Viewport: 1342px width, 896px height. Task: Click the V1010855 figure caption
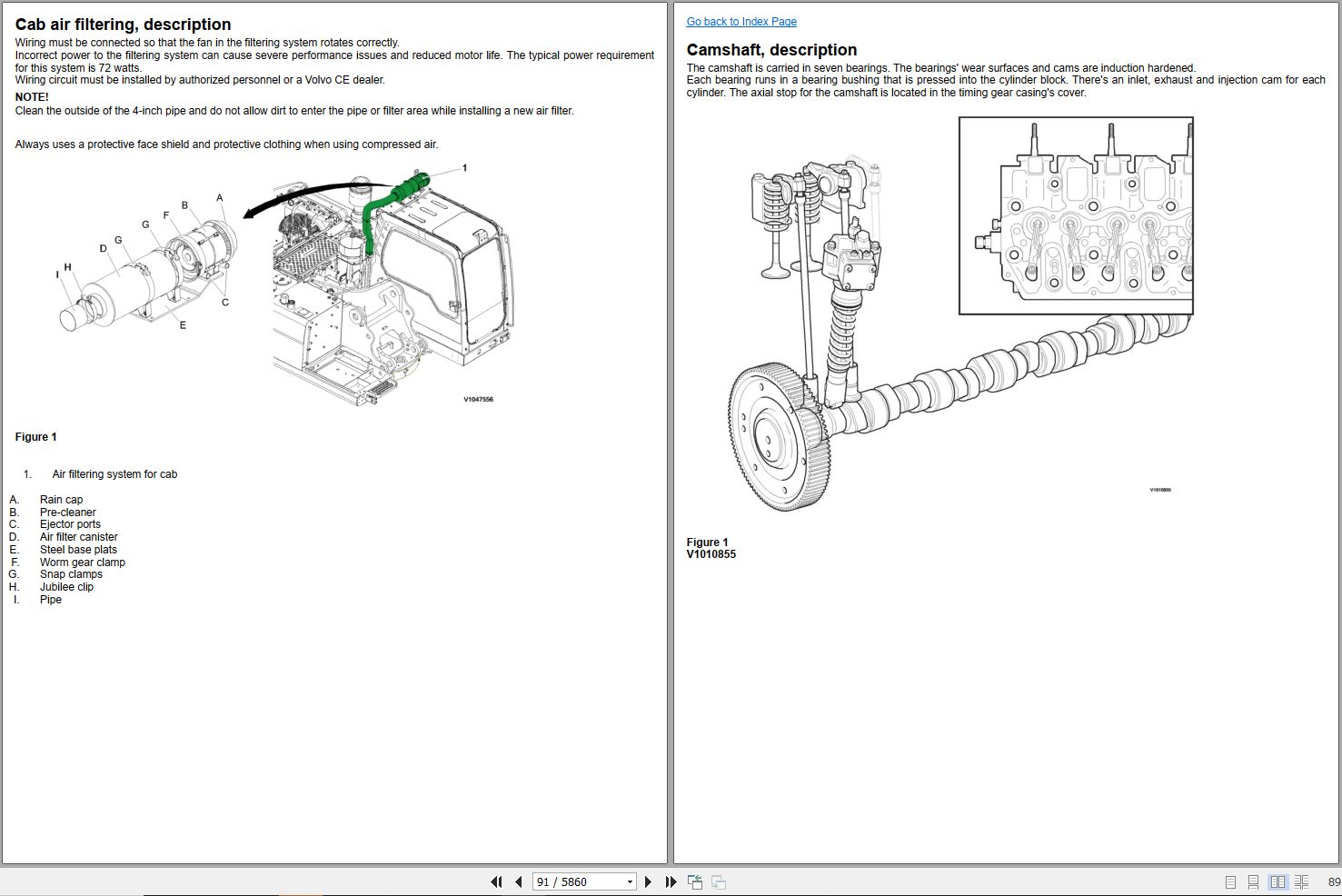[x=711, y=554]
